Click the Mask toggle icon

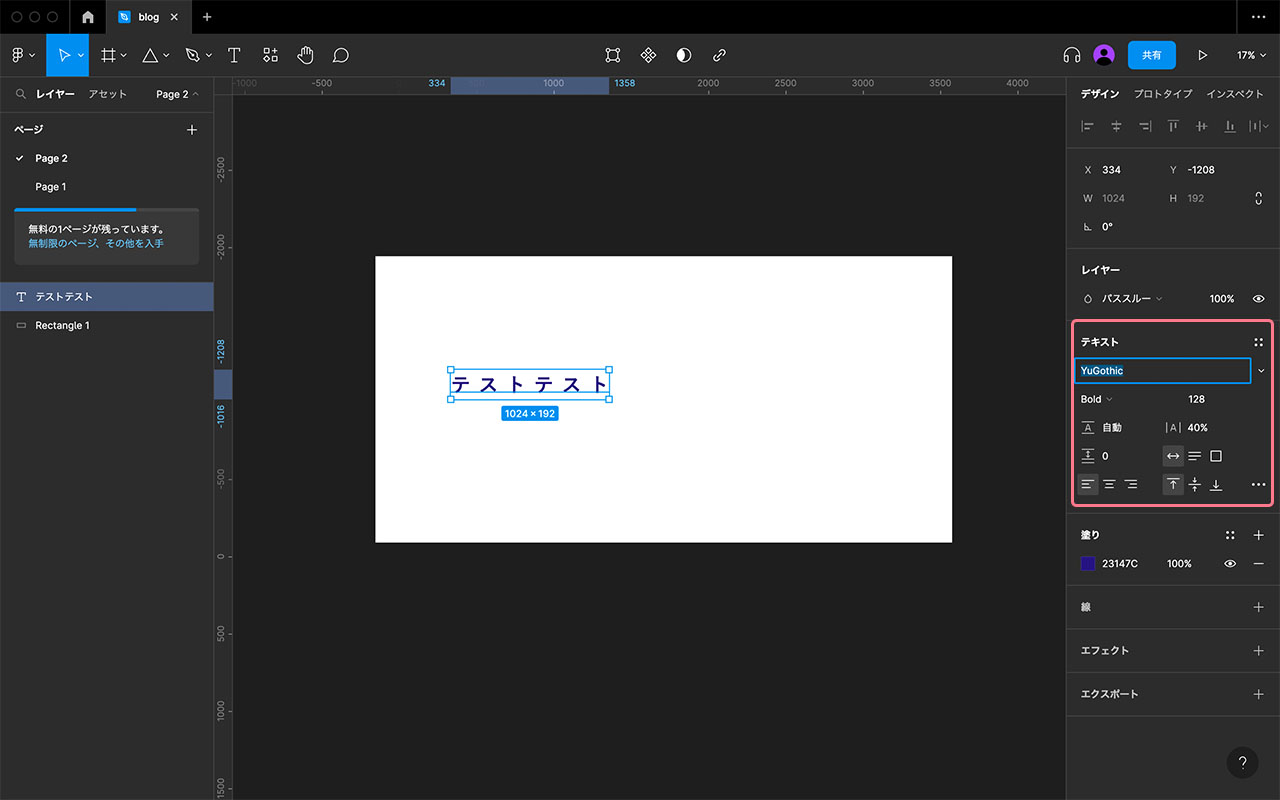684,55
